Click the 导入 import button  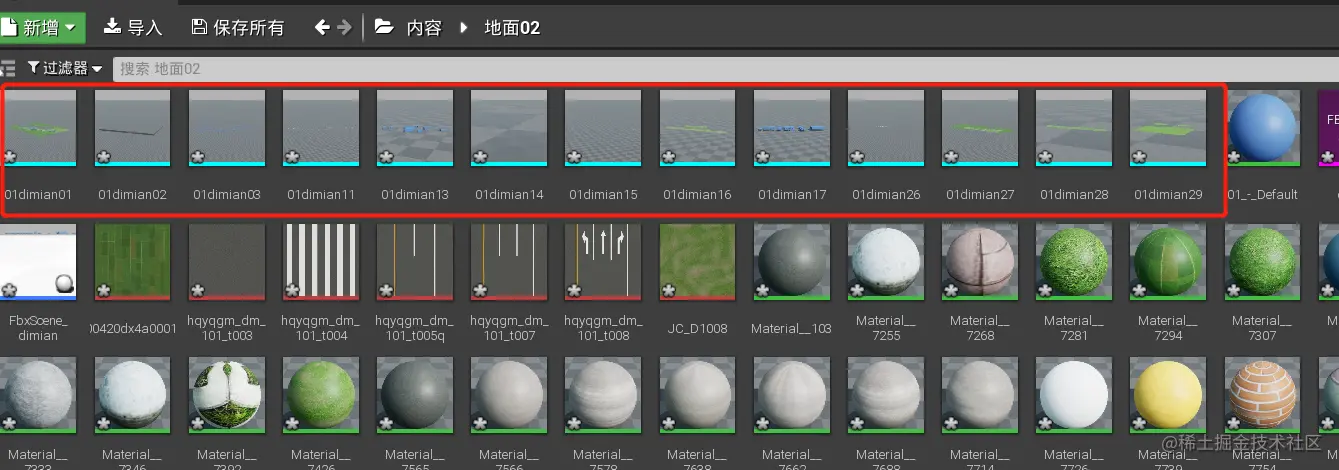[133, 27]
